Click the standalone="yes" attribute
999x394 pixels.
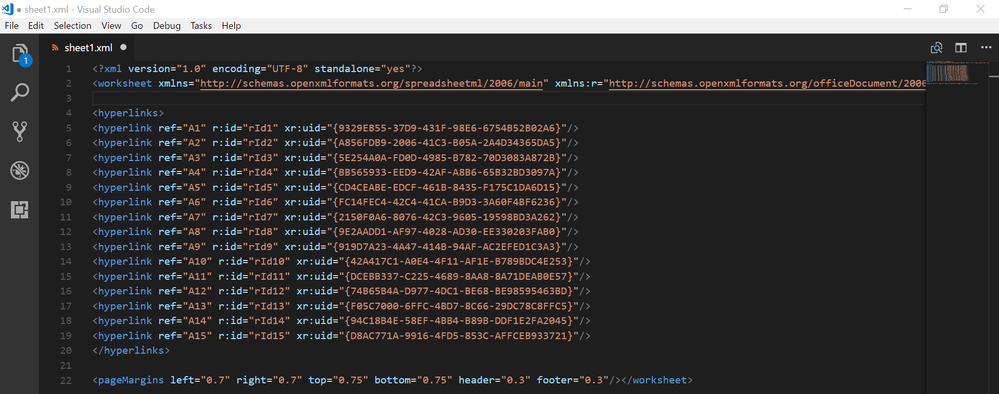coord(362,69)
